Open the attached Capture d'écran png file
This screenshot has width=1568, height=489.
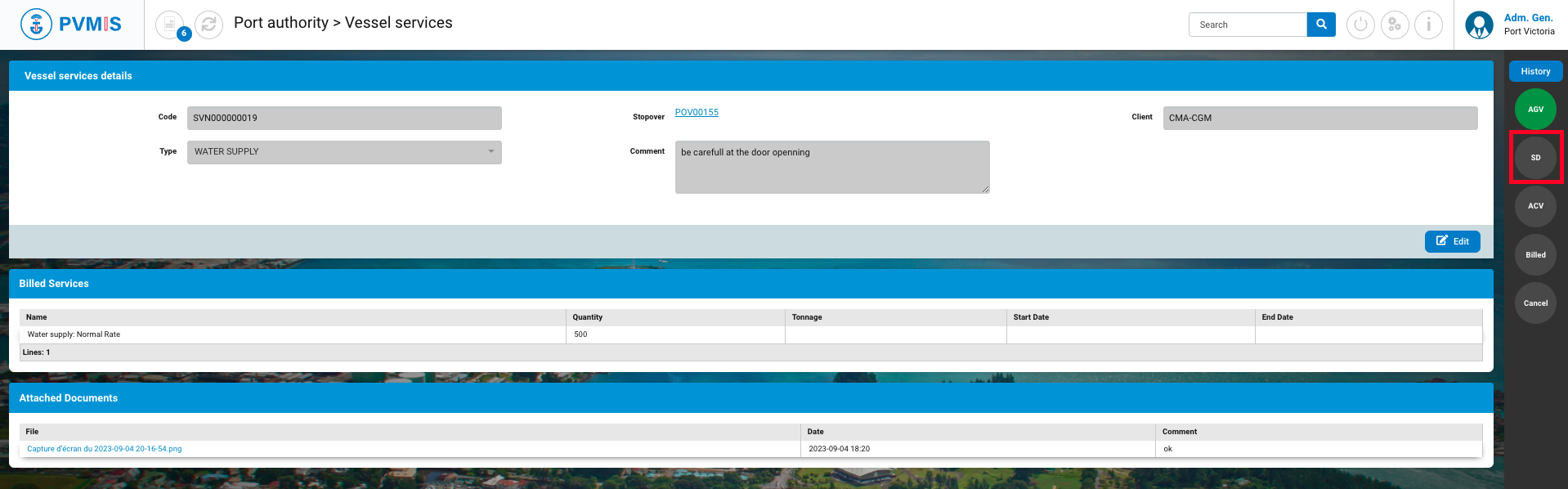click(x=105, y=449)
